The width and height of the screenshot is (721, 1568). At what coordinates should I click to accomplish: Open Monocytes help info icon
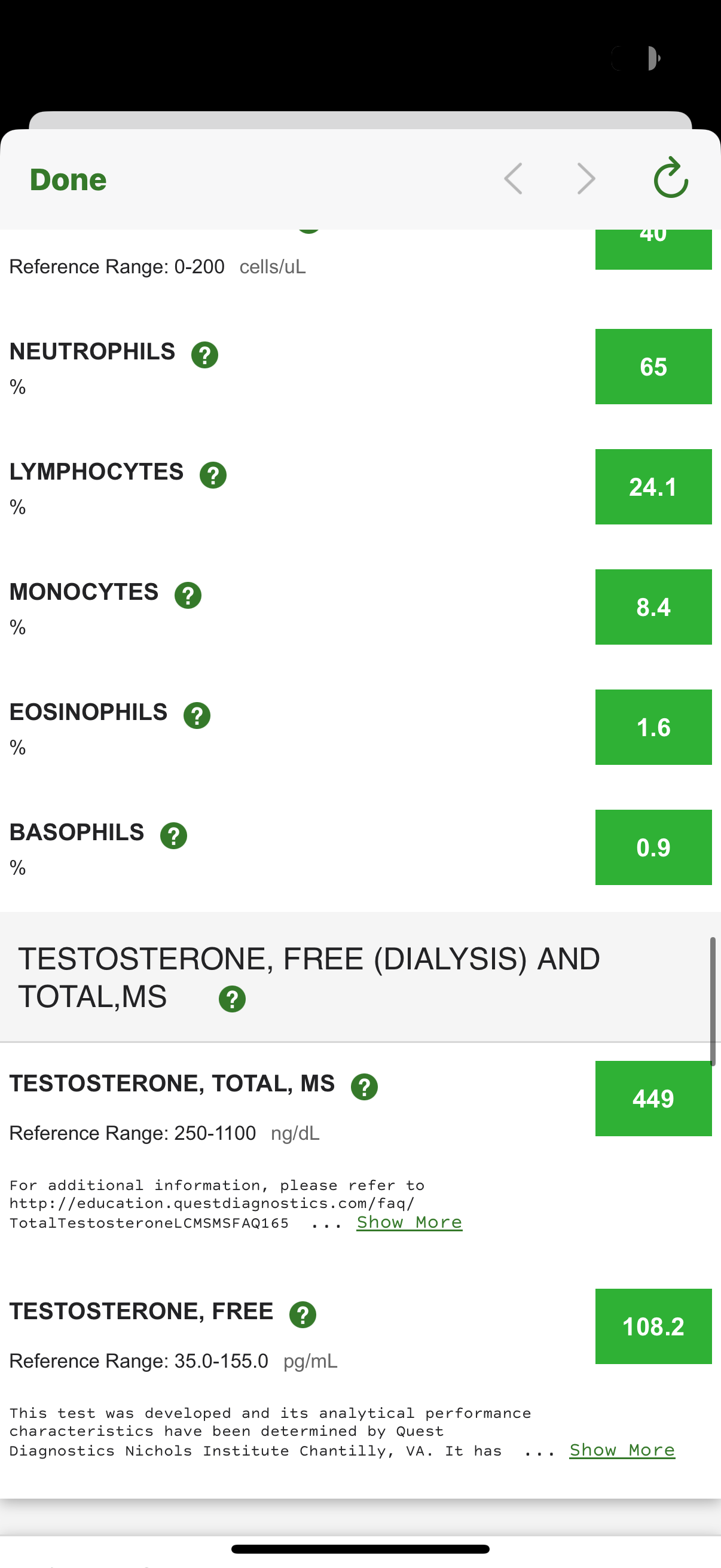click(188, 595)
